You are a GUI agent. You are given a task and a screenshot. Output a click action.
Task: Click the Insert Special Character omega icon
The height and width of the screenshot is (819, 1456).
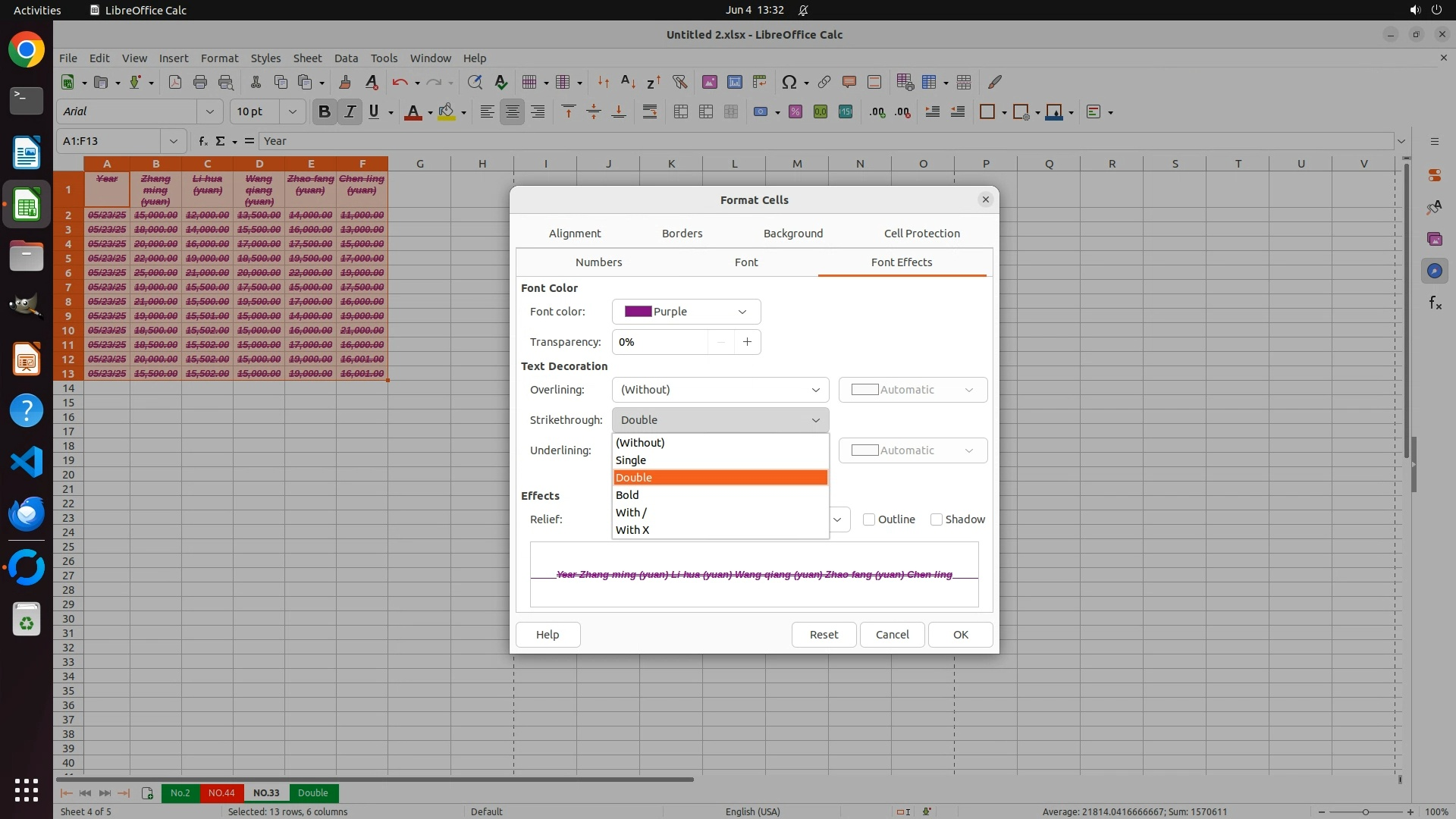pyautogui.click(x=789, y=82)
